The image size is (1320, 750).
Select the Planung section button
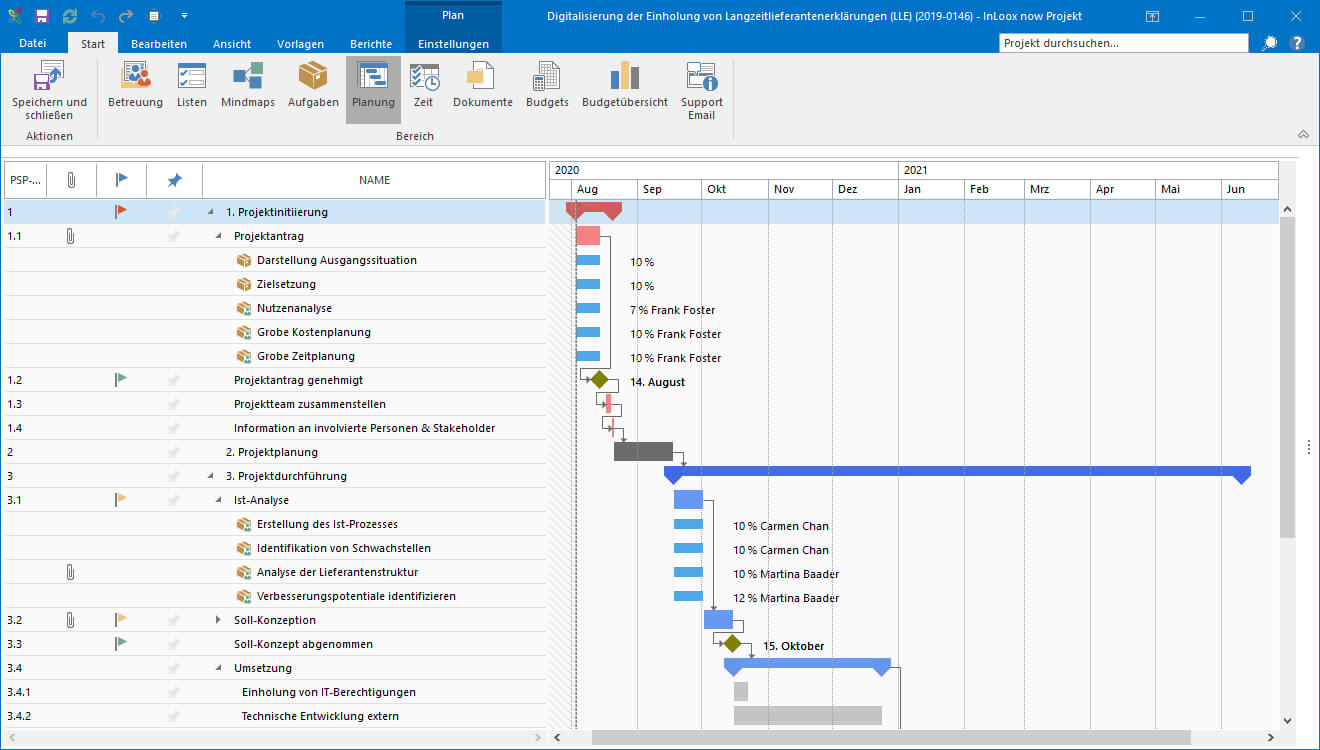pyautogui.click(x=373, y=89)
